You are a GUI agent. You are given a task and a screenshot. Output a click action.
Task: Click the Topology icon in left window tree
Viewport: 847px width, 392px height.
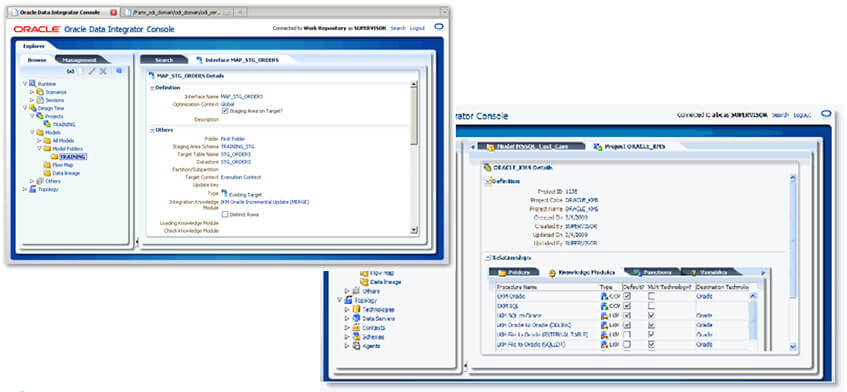[32, 189]
